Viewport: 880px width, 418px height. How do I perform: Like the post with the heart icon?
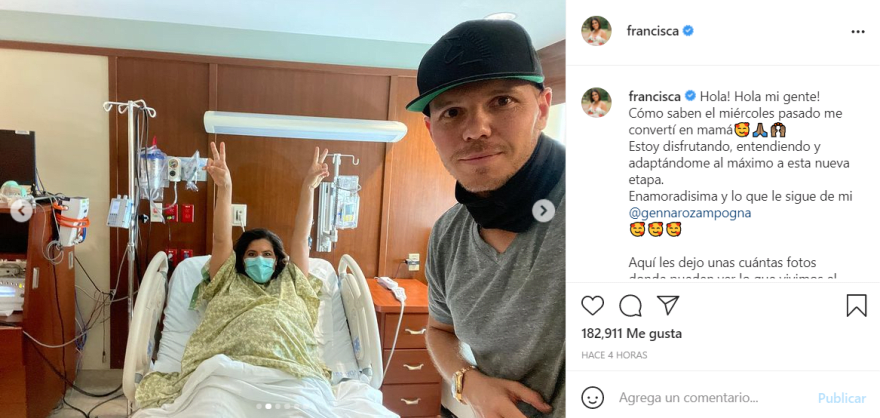pos(592,305)
